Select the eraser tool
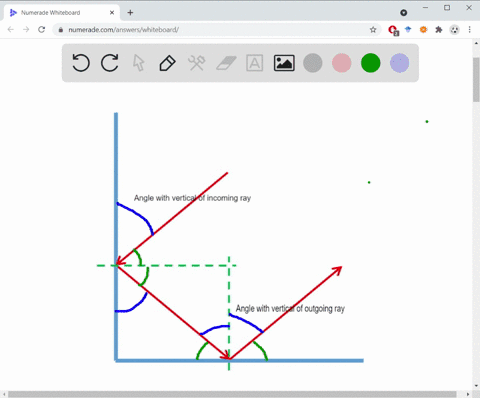The height and width of the screenshot is (398, 480). pyautogui.click(x=226, y=63)
